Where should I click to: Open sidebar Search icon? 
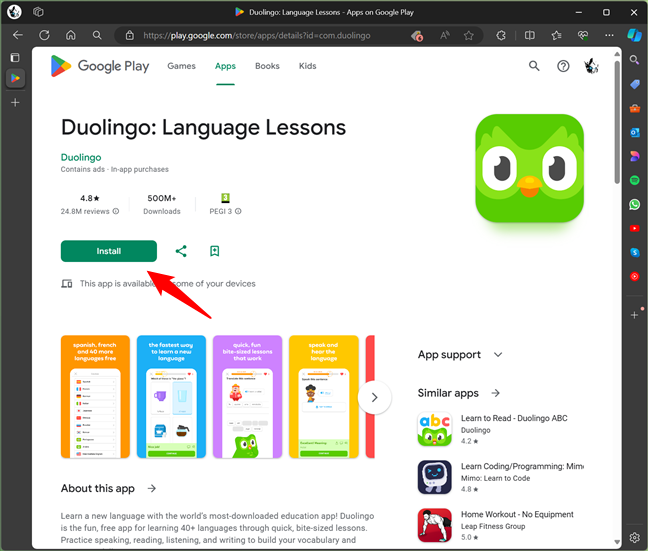(634, 60)
